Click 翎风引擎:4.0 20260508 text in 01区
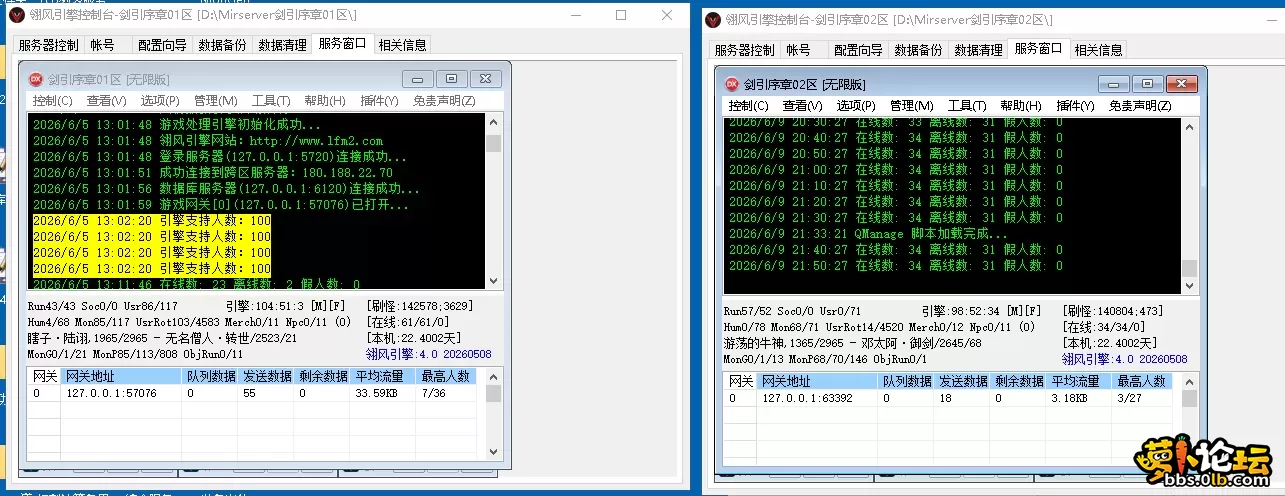Screen dimensions: 1285x496 point(429,354)
